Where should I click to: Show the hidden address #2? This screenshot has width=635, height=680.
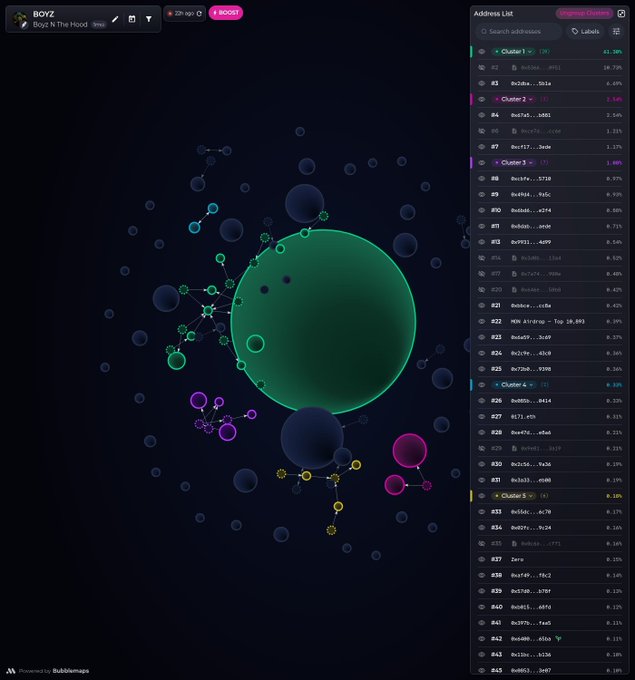point(481,68)
